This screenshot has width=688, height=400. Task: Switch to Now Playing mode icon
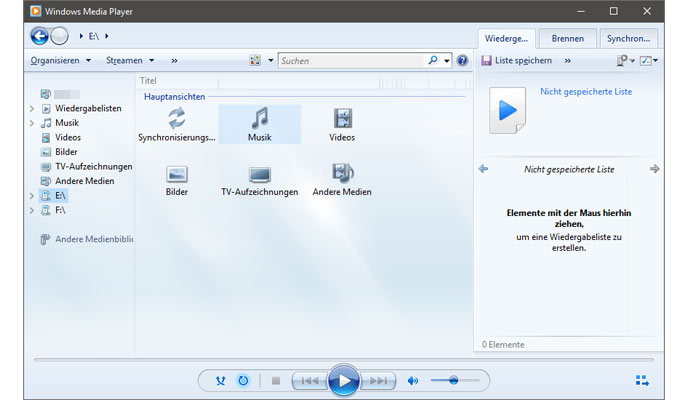(x=641, y=380)
